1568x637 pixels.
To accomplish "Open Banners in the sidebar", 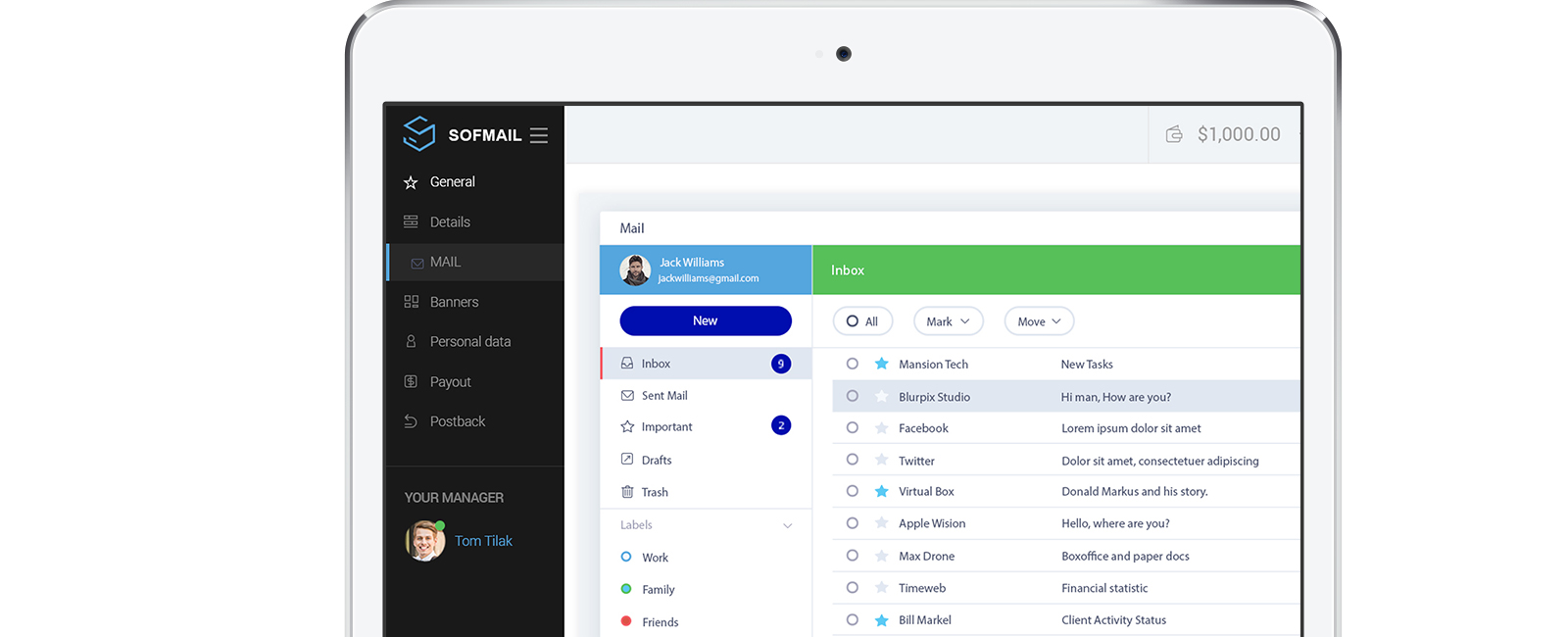I will coord(454,302).
